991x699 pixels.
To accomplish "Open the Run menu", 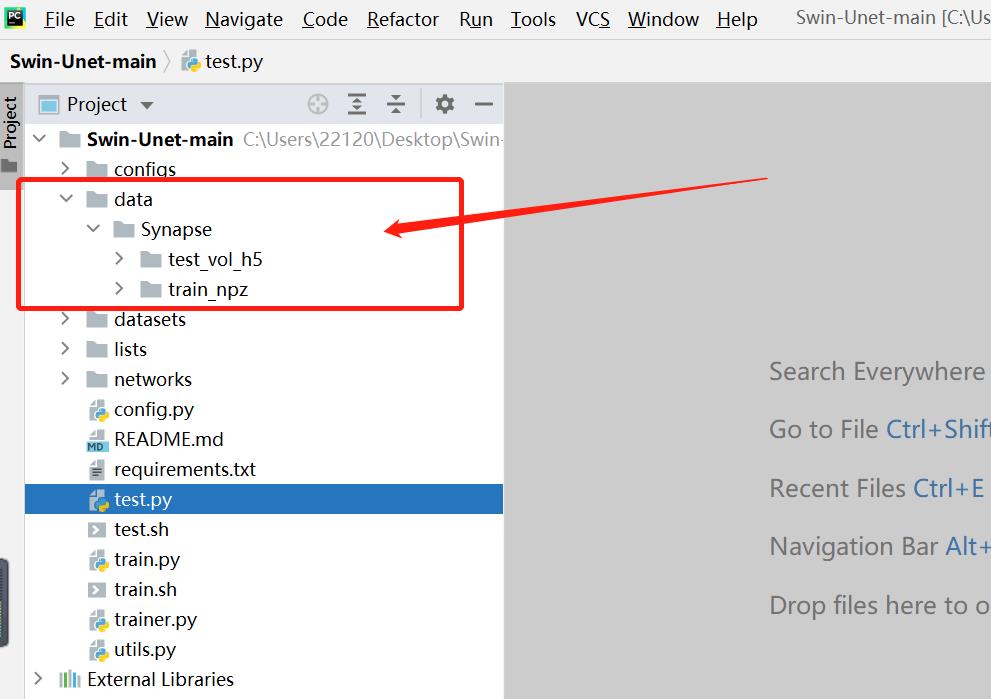I will [476, 20].
